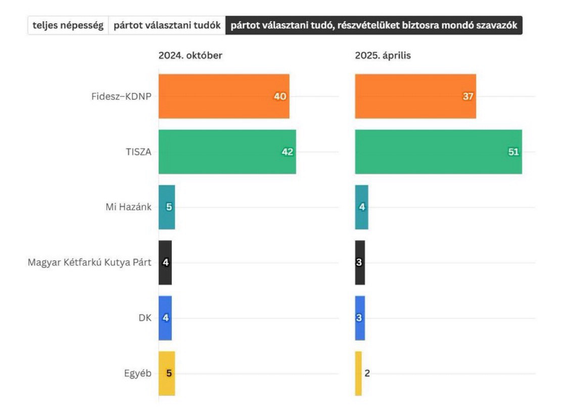Select the pártot választani tudók tab

point(167,26)
